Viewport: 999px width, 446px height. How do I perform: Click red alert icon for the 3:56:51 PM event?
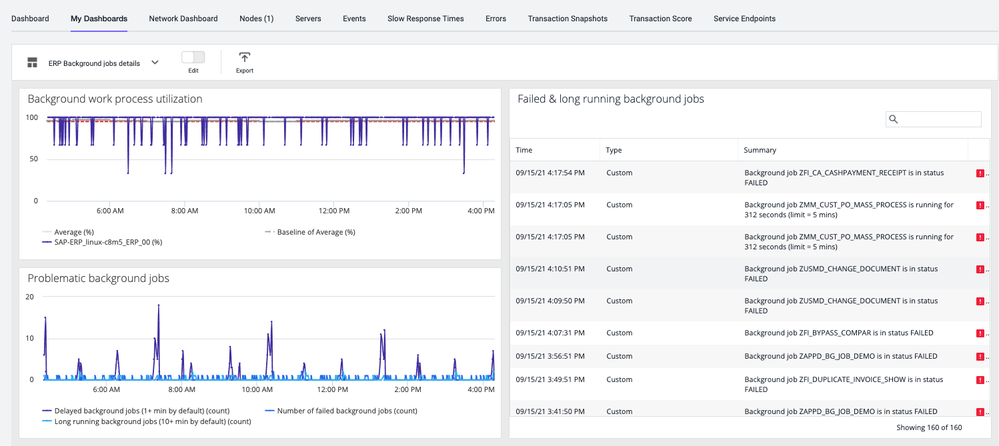(980, 357)
